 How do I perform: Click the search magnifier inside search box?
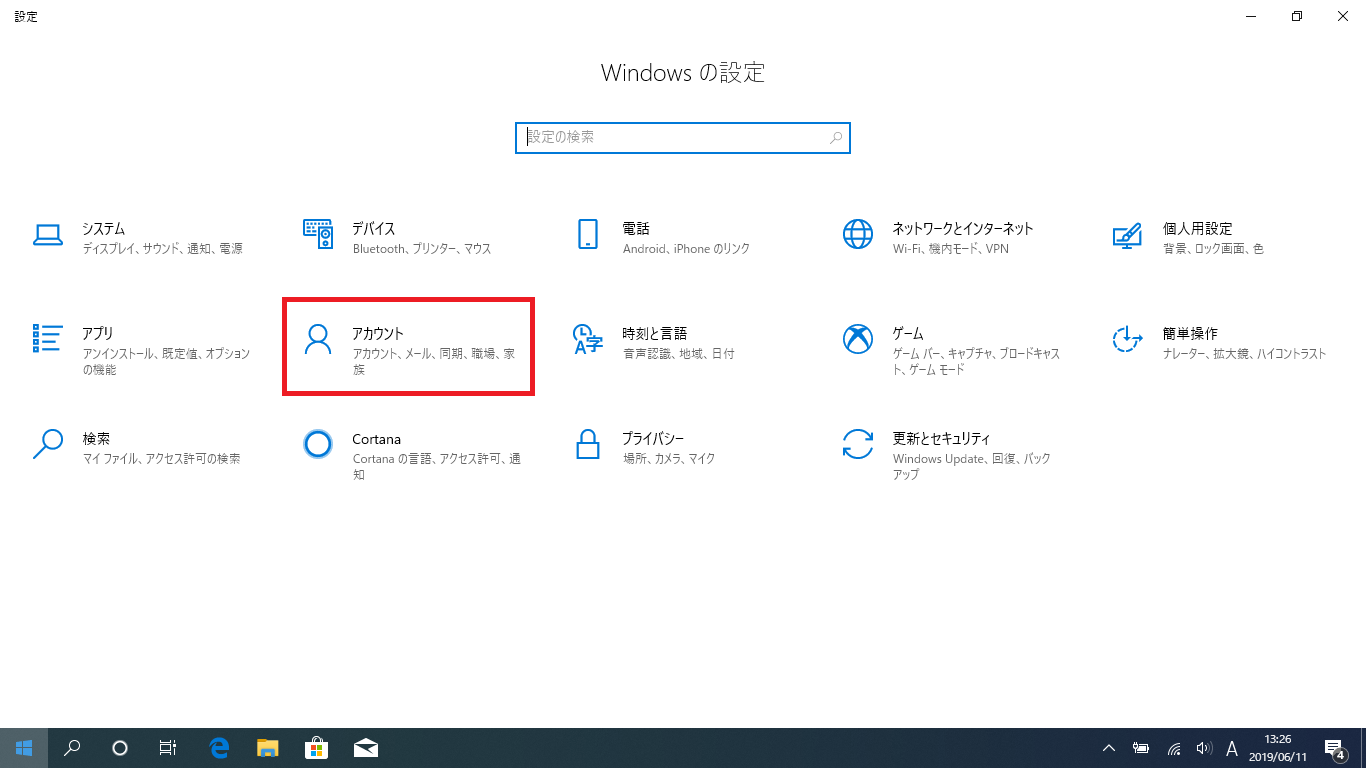[x=836, y=138]
